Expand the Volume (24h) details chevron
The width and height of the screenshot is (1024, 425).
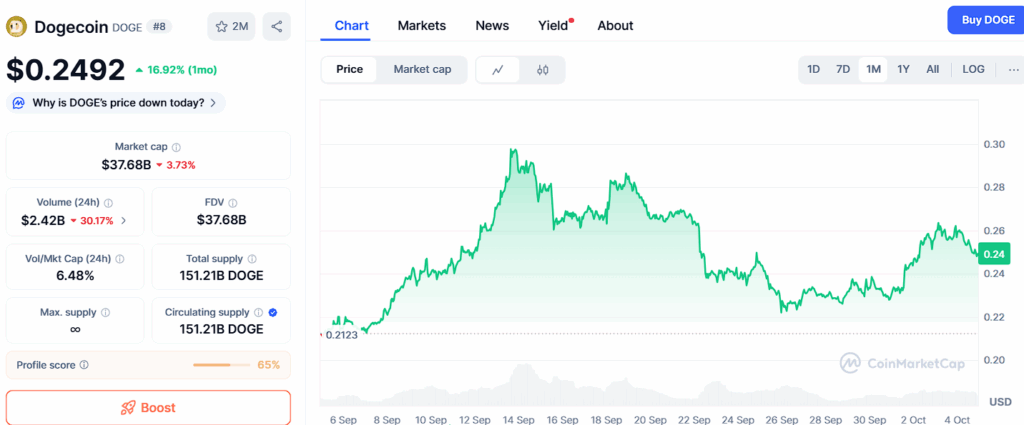pos(124,220)
